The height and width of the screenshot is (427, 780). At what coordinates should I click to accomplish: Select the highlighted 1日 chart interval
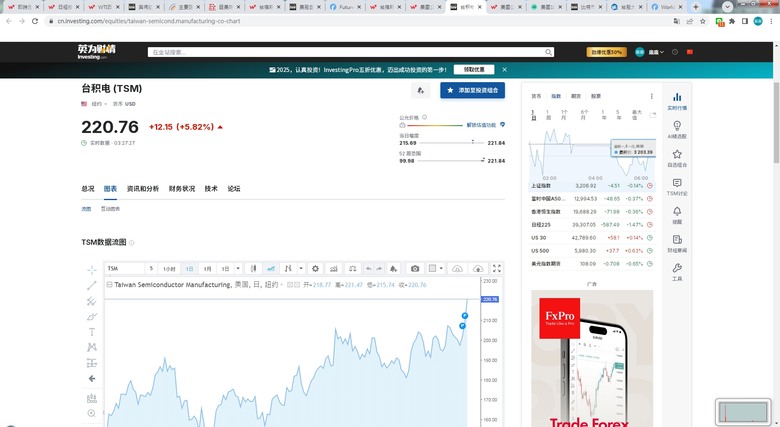[190, 269]
